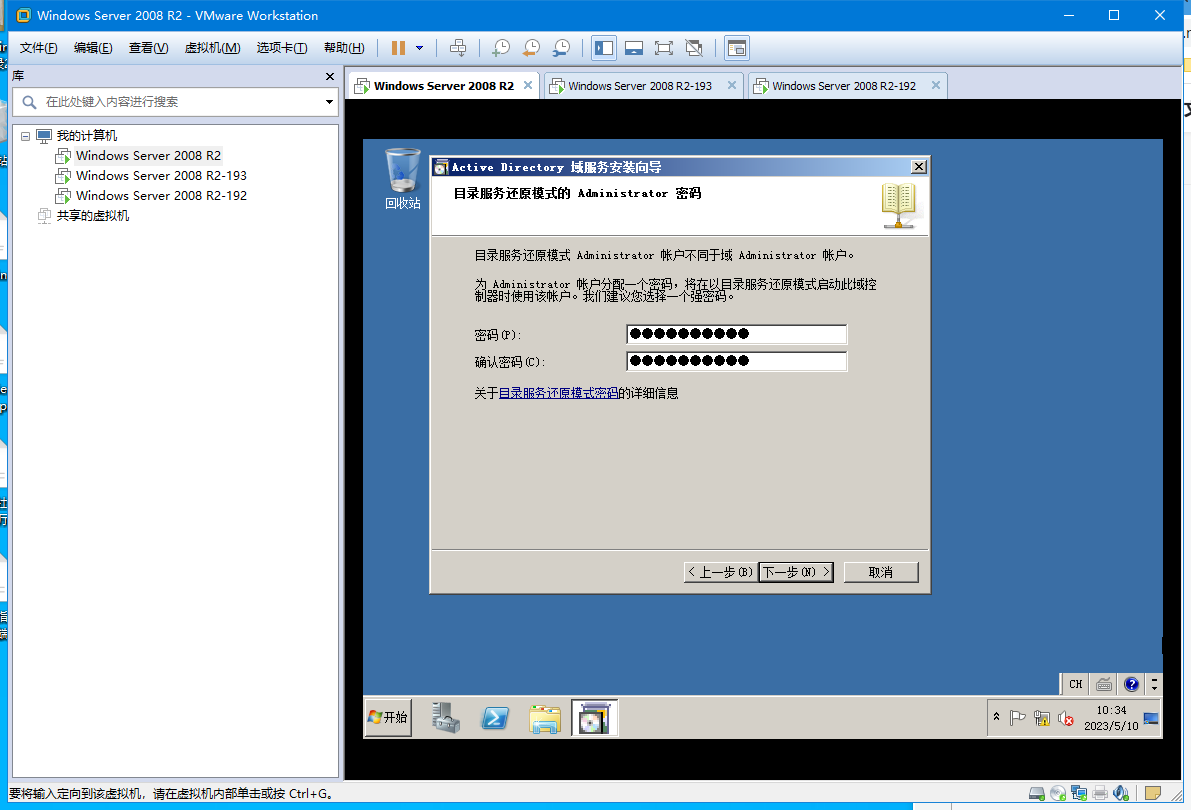
Task: Open the 选项卡(T) menu
Action: point(282,48)
